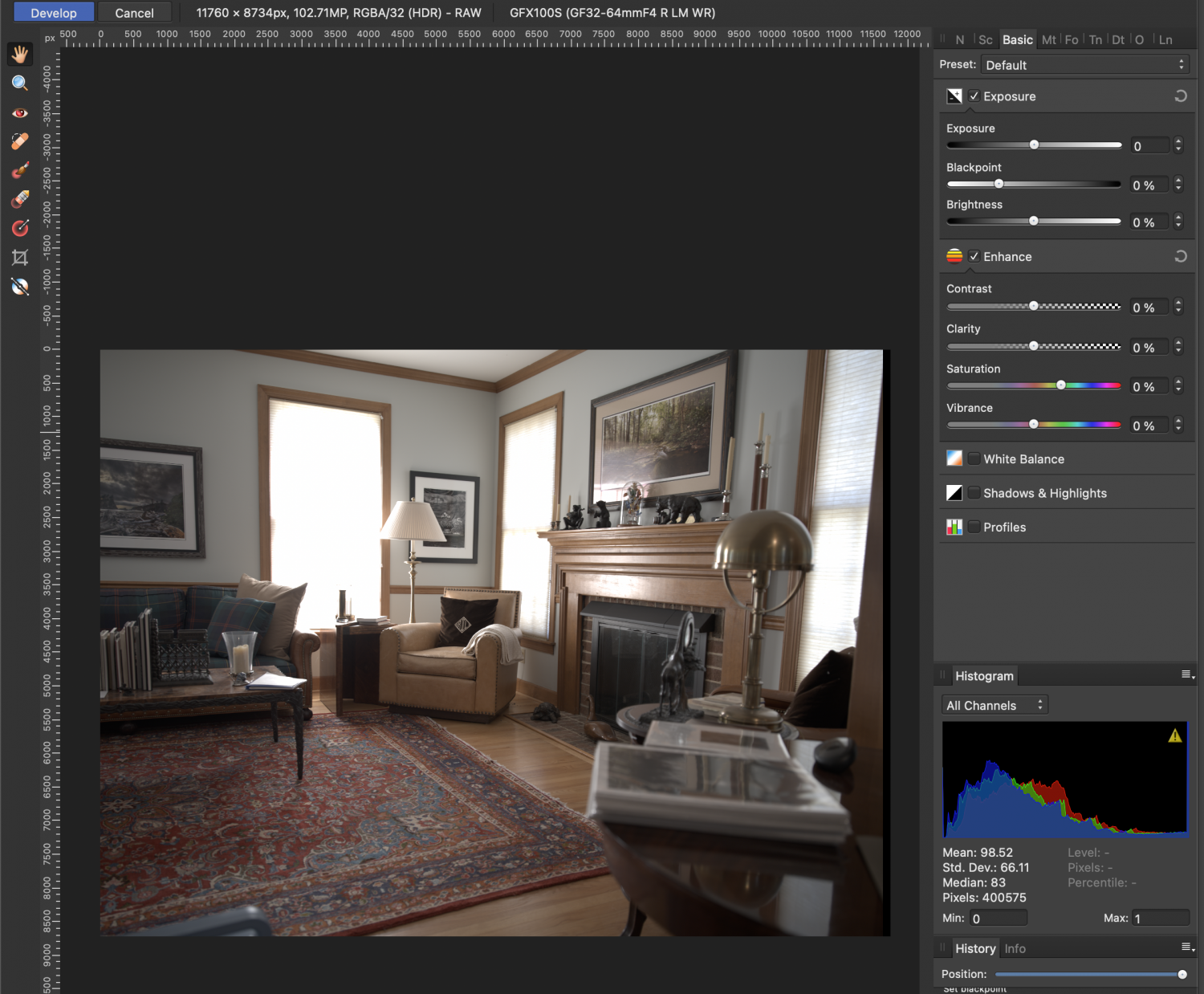Open the All Channels histogram dropdown
1204x994 pixels.
[x=995, y=705]
